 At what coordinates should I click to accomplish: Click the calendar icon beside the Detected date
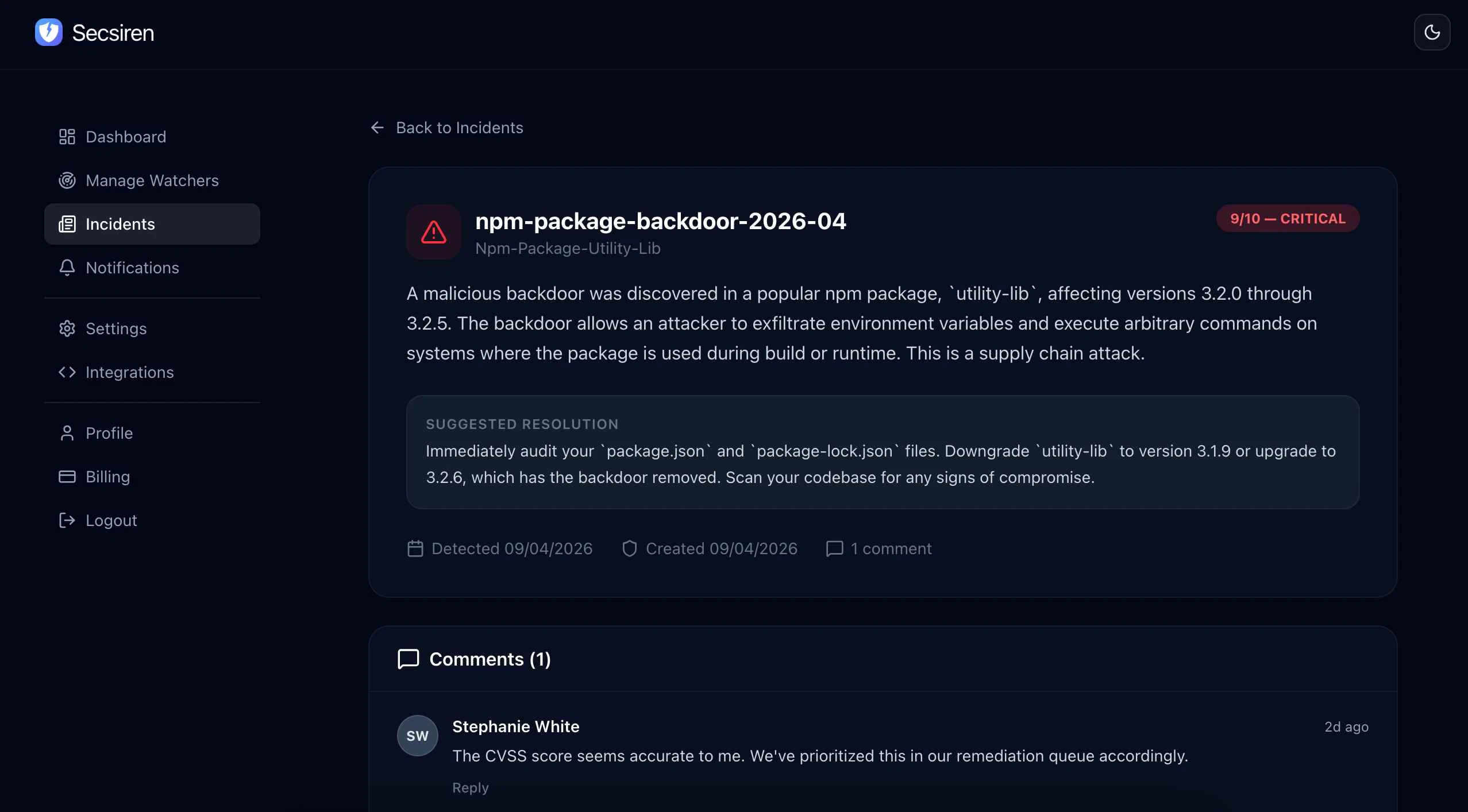415,548
